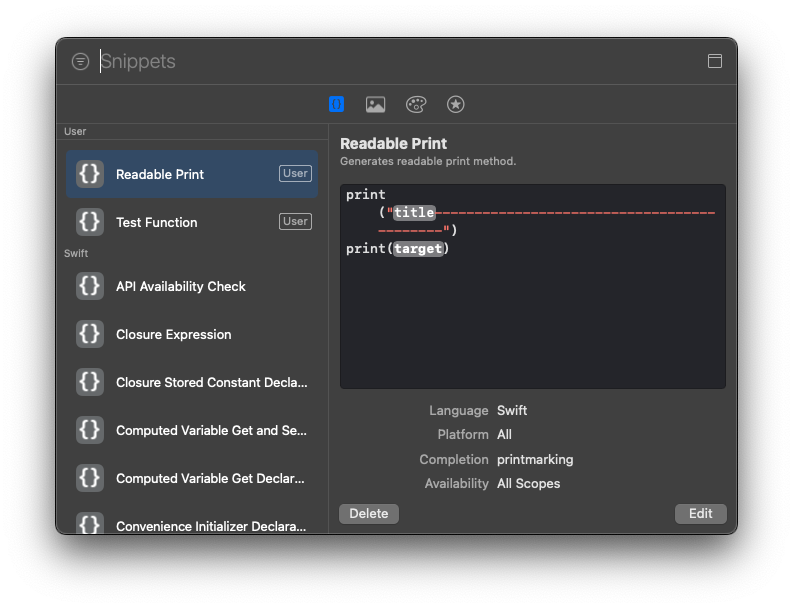Click the Snippets search field

pyautogui.click(x=394, y=61)
